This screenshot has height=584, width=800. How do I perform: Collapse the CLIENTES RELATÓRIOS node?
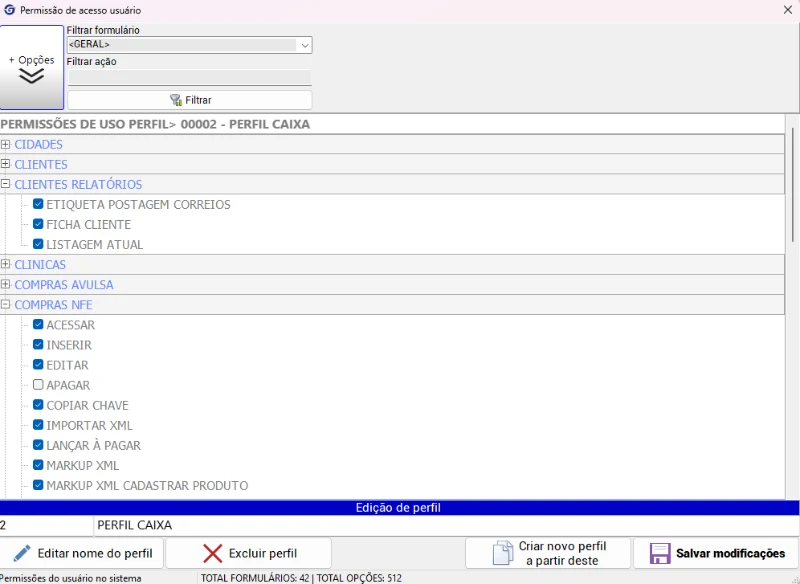pyautogui.click(x=6, y=184)
